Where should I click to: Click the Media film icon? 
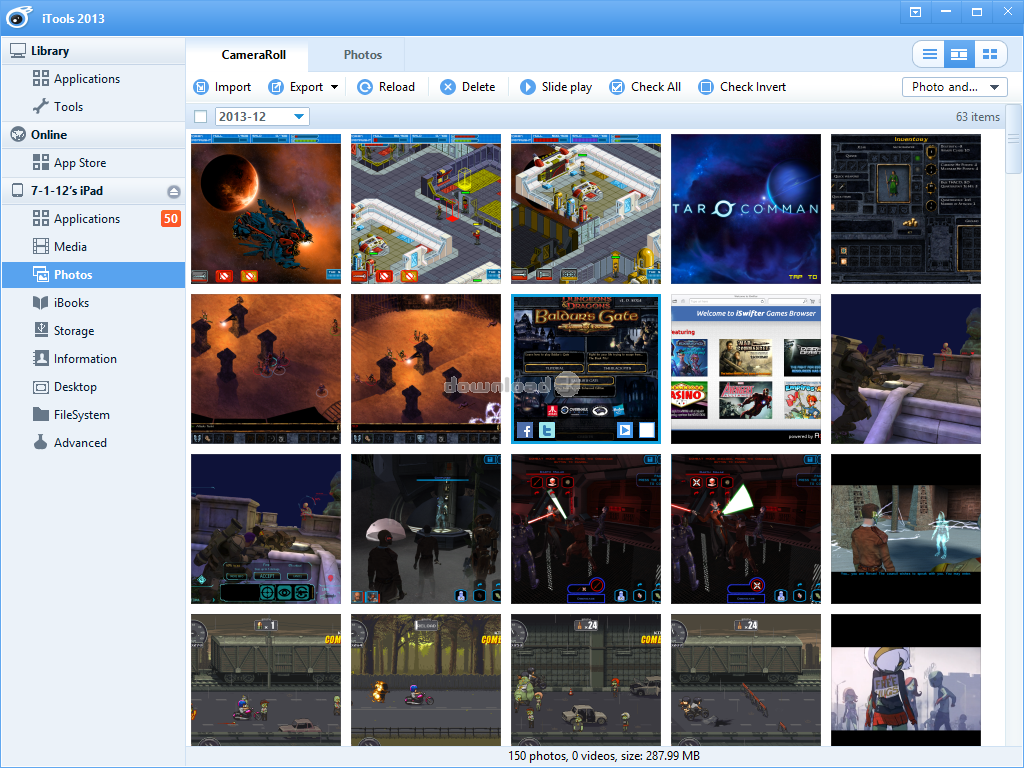pyautogui.click(x=40, y=246)
